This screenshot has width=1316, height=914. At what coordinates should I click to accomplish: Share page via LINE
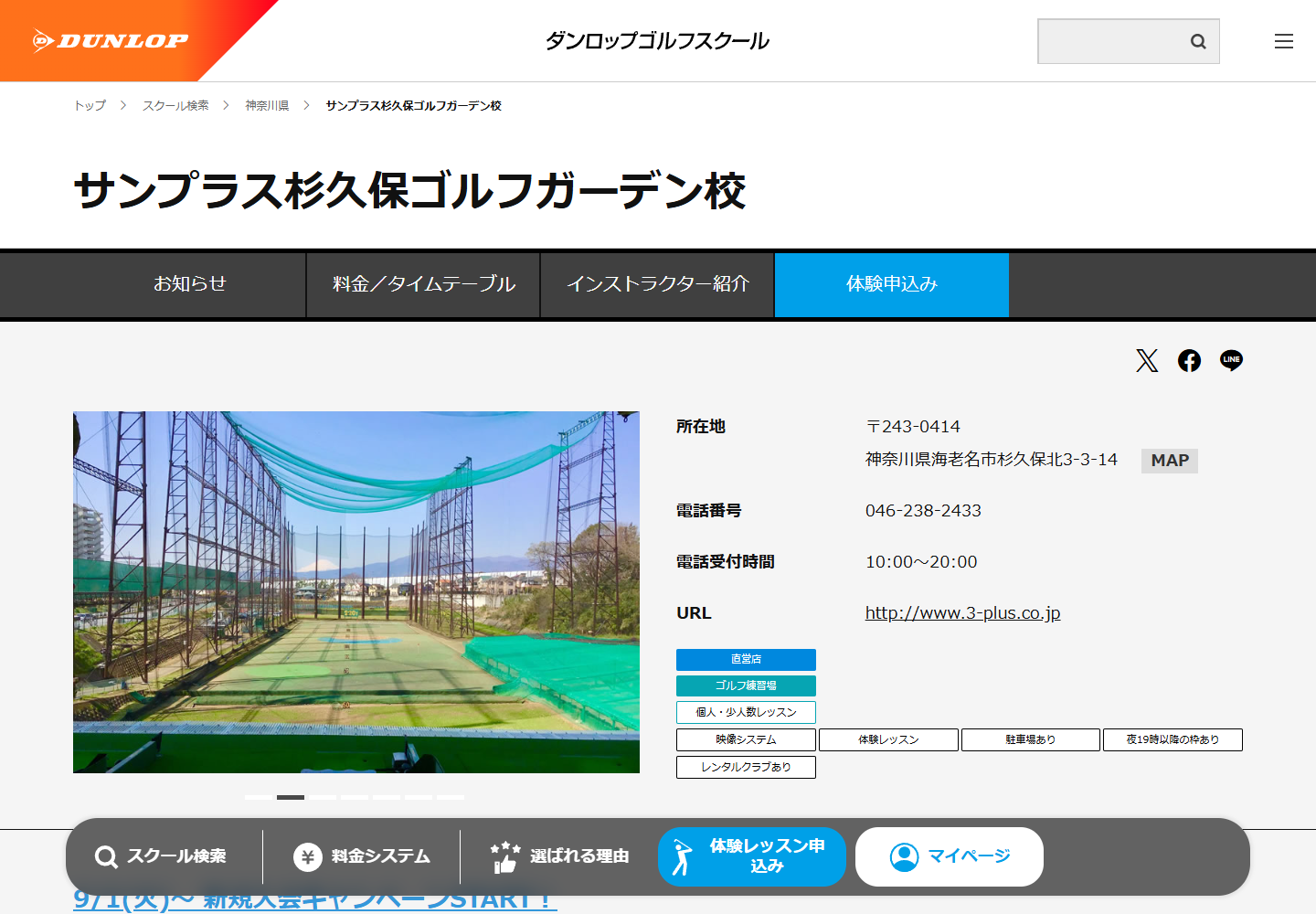click(1231, 360)
